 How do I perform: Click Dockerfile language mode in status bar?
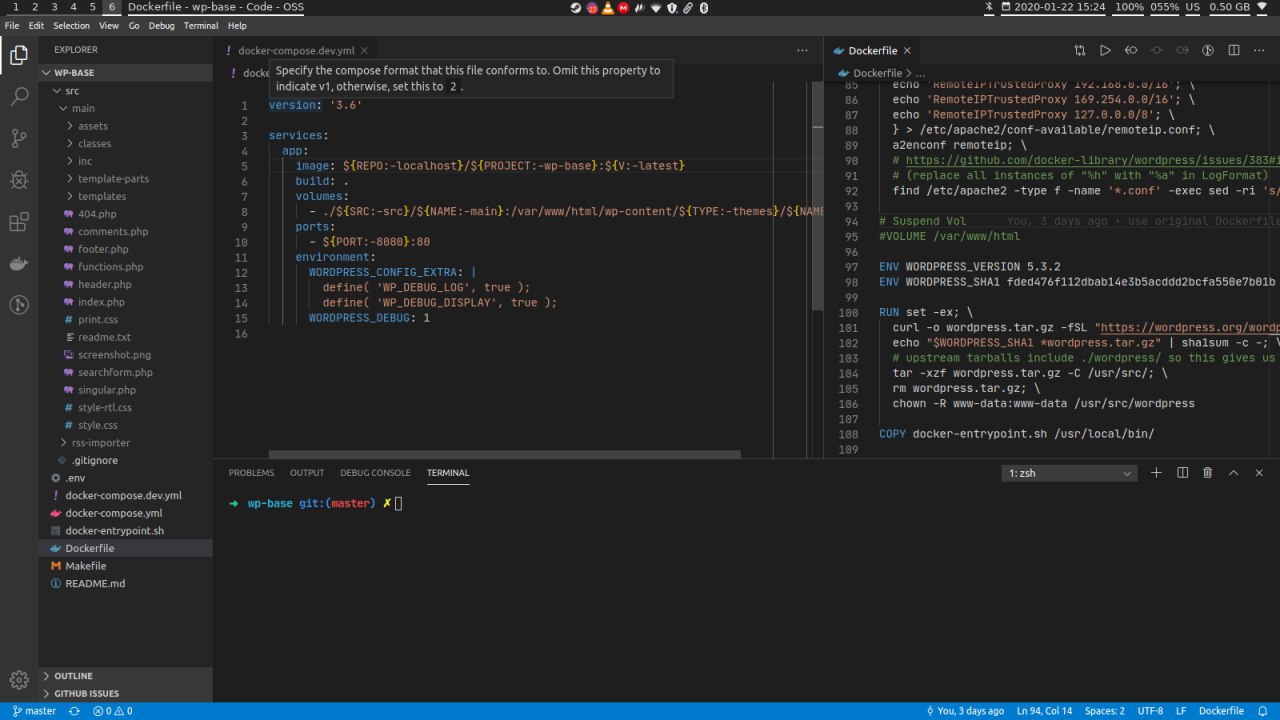[1221, 711]
